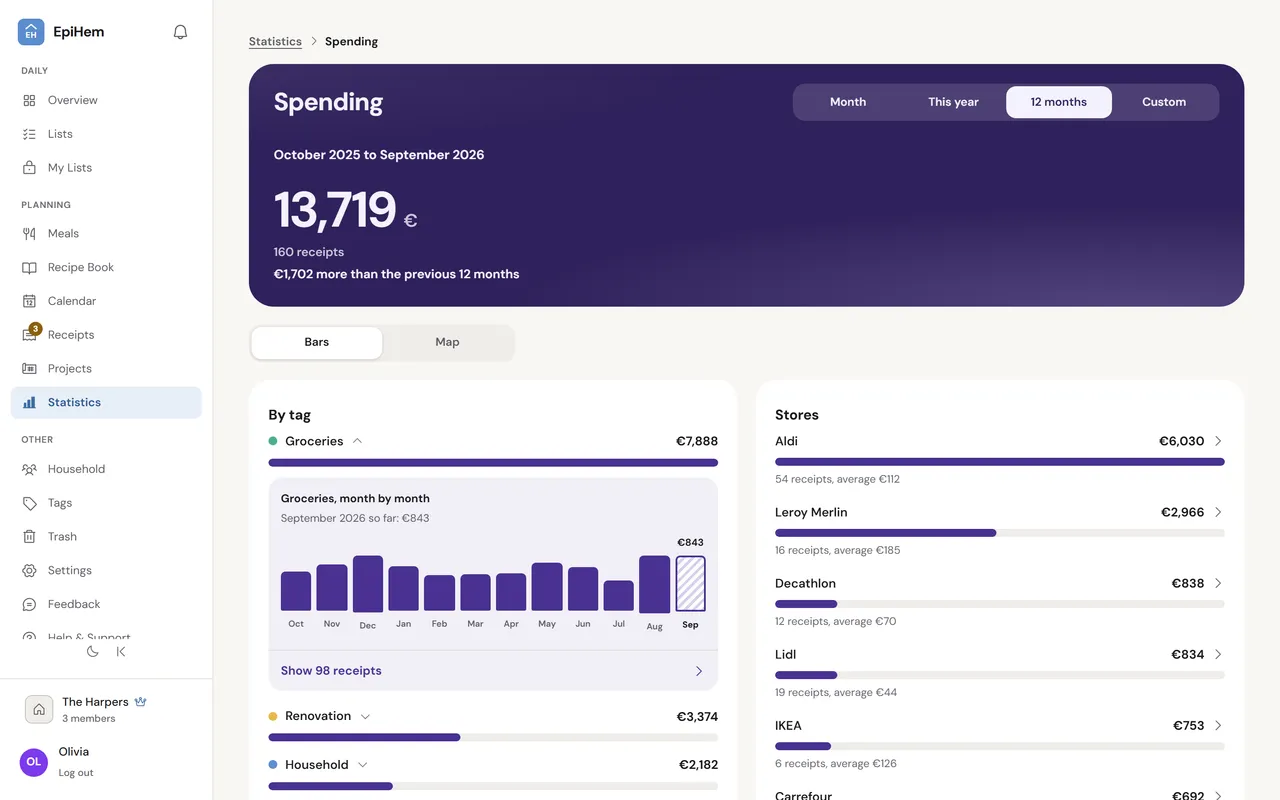The width and height of the screenshot is (1280, 800).
Task: Switch chart view to Map
Action: point(447,342)
